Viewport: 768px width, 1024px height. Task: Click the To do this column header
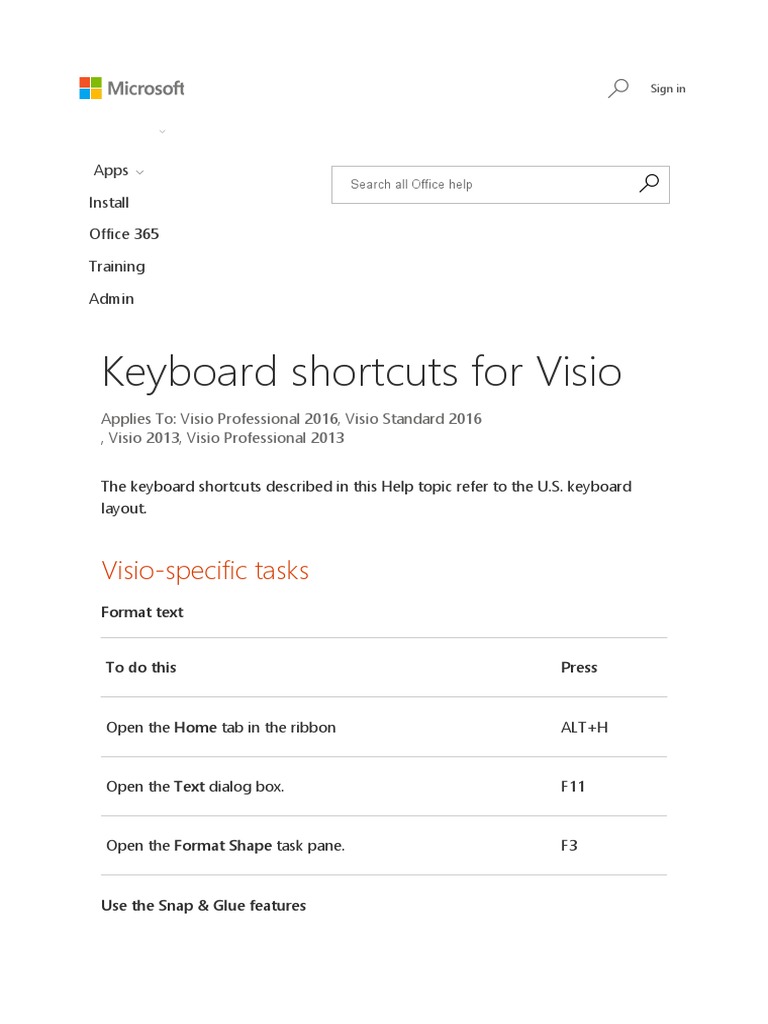pos(141,667)
